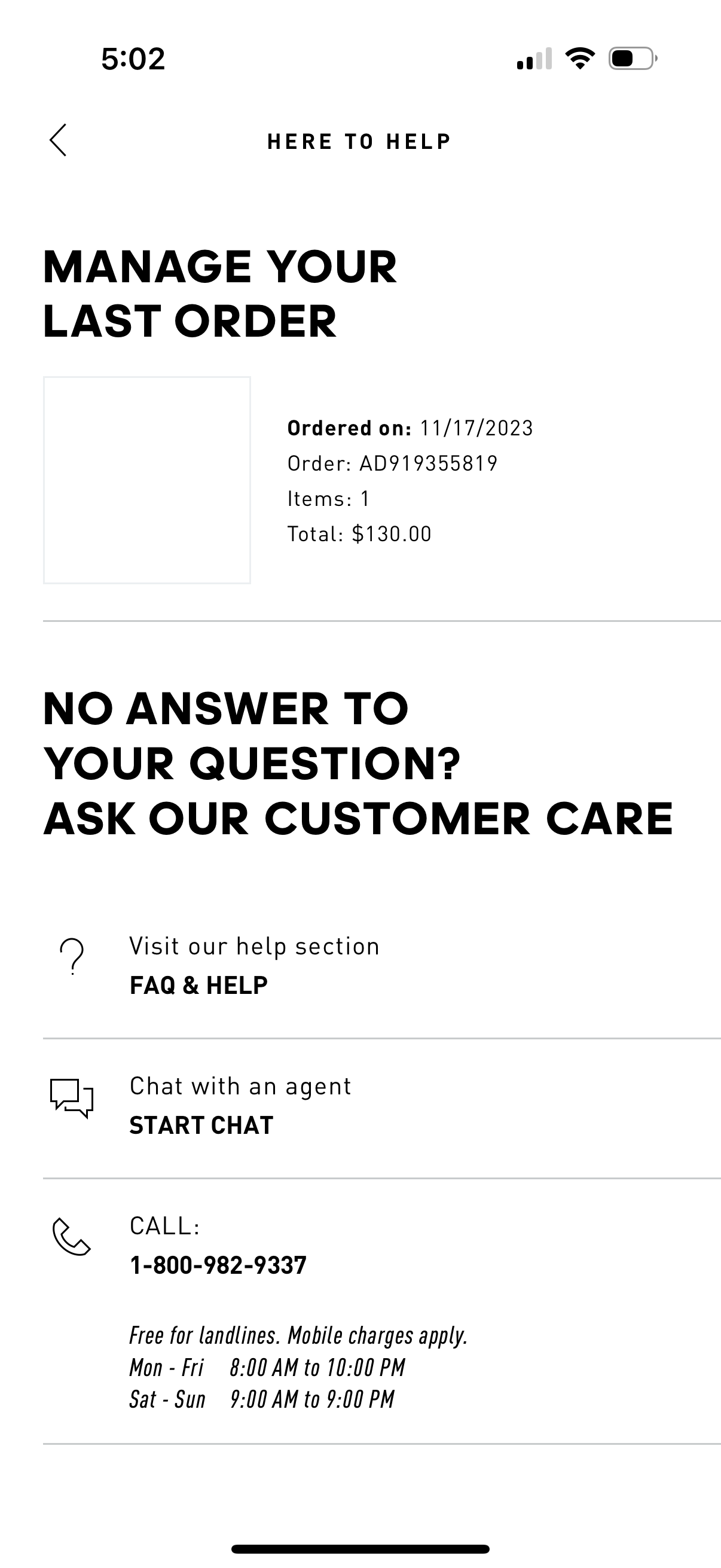Tap the battery indicator icon
721x1568 pixels.
tap(630, 59)
